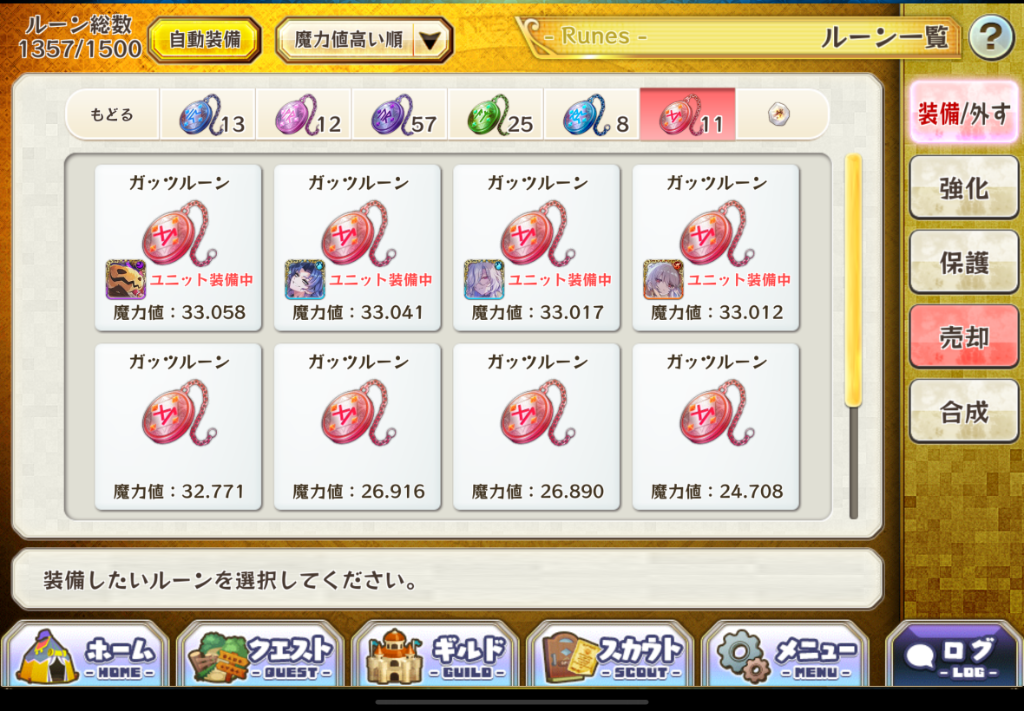Open the help question mark icon
Screen dimensions: 1024x711
tap(991, 39)
